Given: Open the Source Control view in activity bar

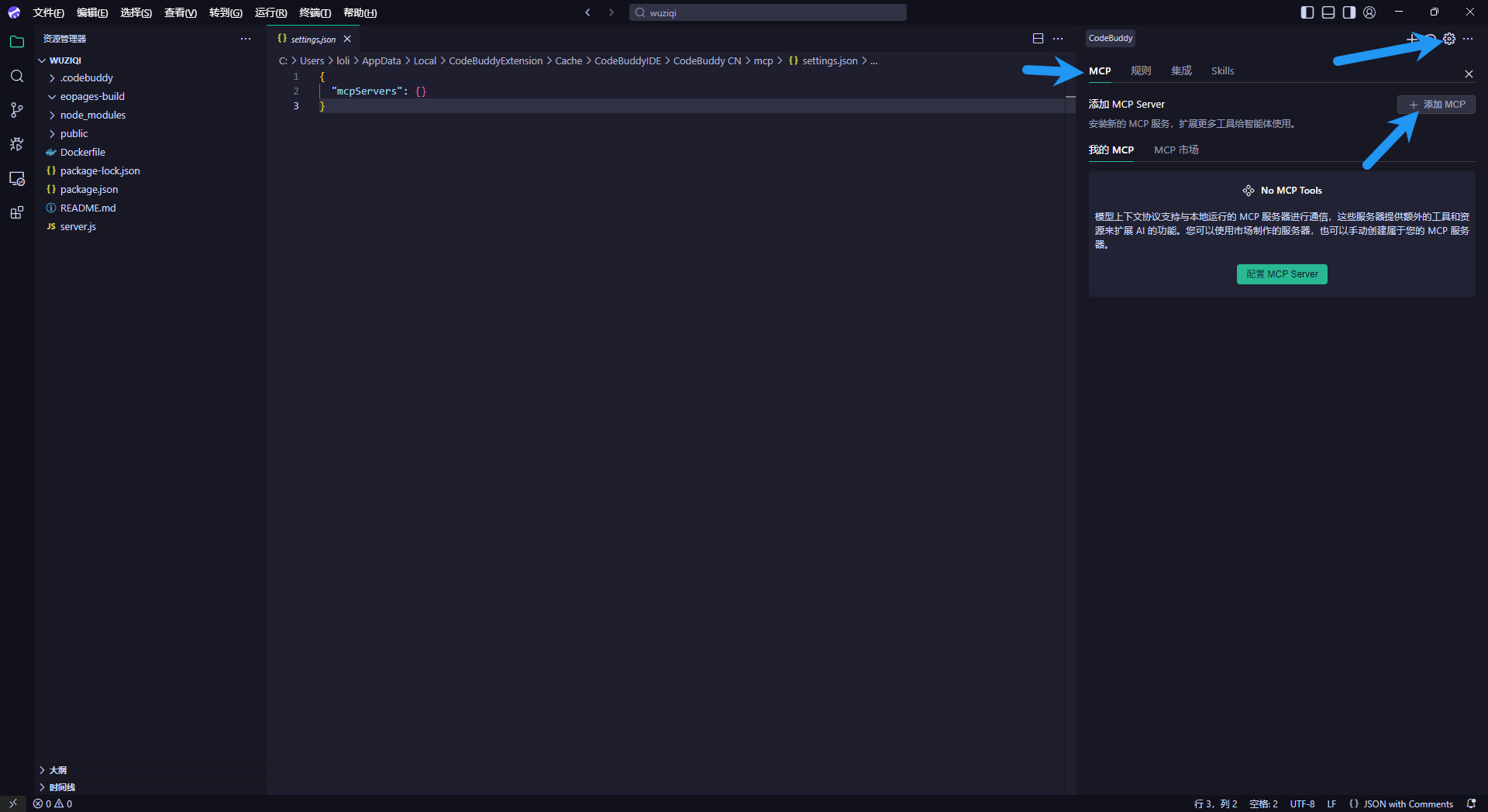Looking at the screenshot, I should [17, 110].
